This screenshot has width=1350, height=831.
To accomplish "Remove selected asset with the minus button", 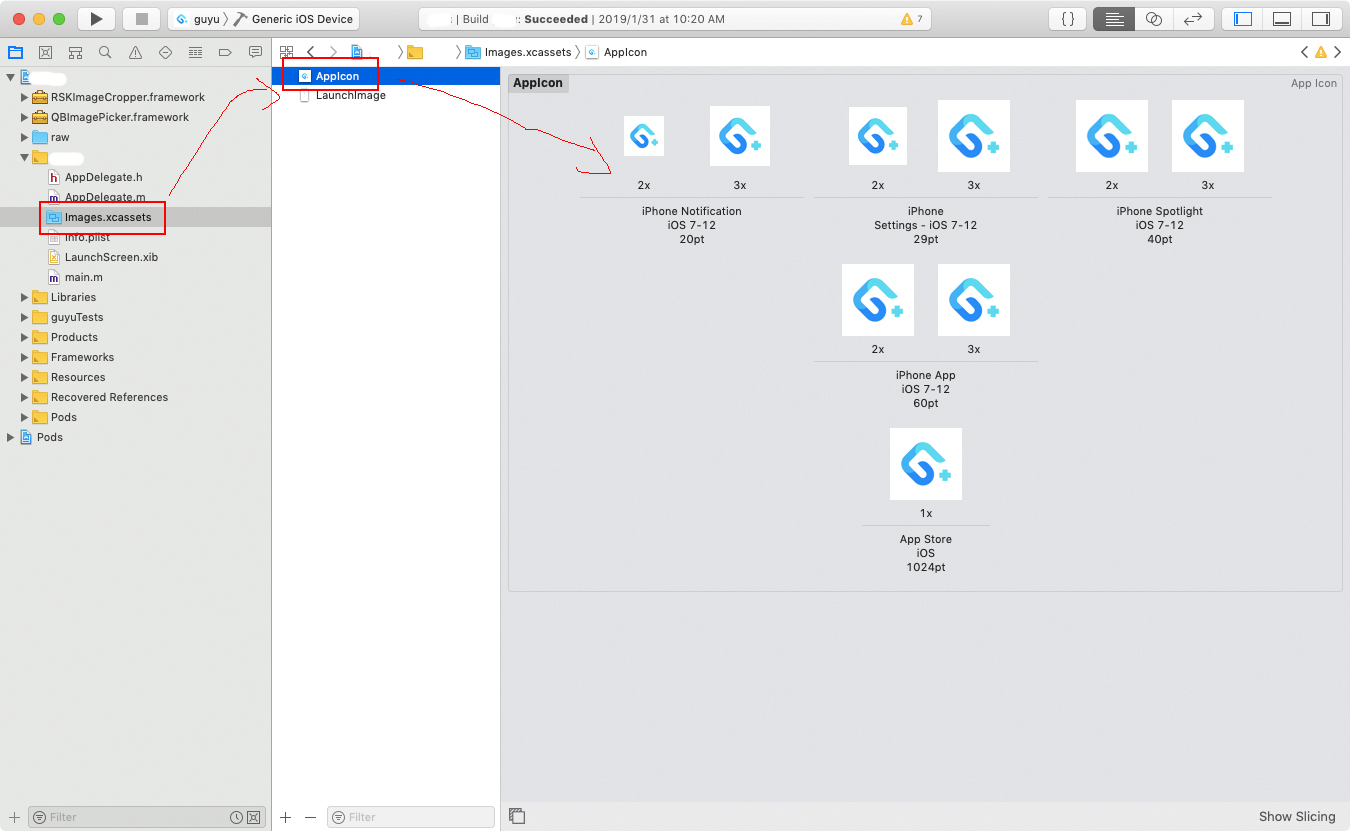I will (x=310, y=817).
